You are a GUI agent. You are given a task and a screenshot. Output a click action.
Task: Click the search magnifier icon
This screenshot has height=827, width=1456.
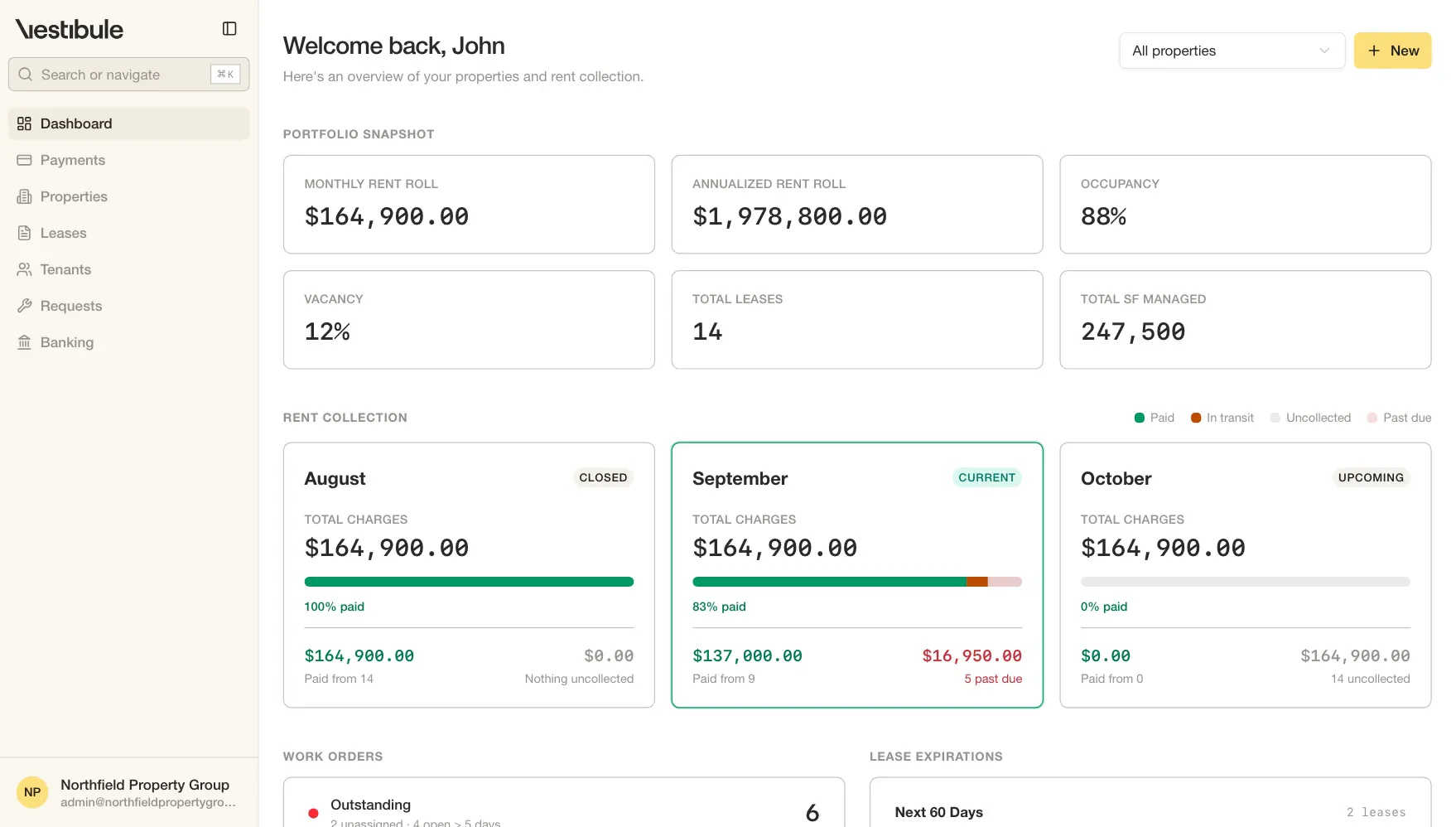[x=26, y=75]
